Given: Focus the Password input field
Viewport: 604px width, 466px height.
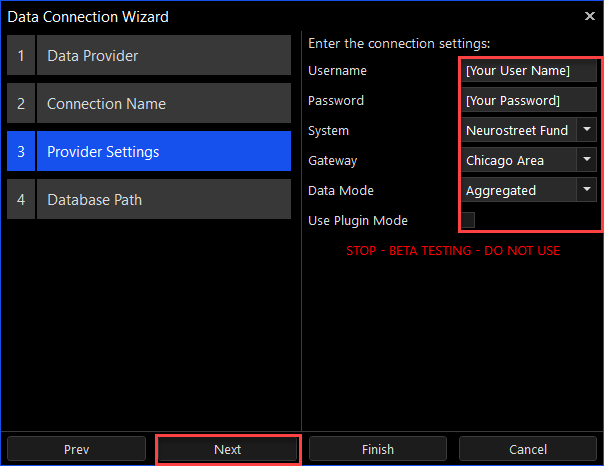Looking at the screenshot, I should click(x=529, y=101).
